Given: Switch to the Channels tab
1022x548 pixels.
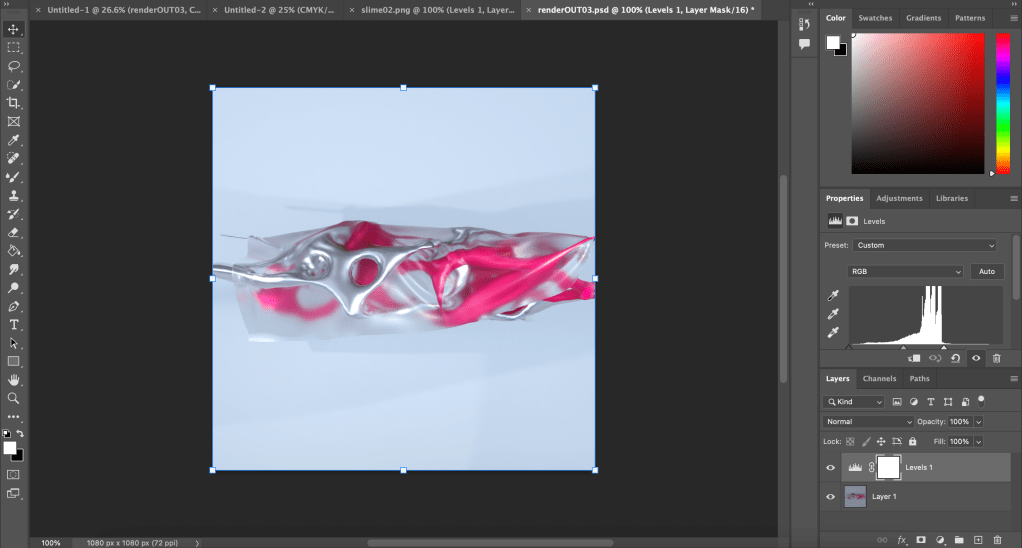Looking at the screenshot, I should pyautogui.click(x=879, y=379).
